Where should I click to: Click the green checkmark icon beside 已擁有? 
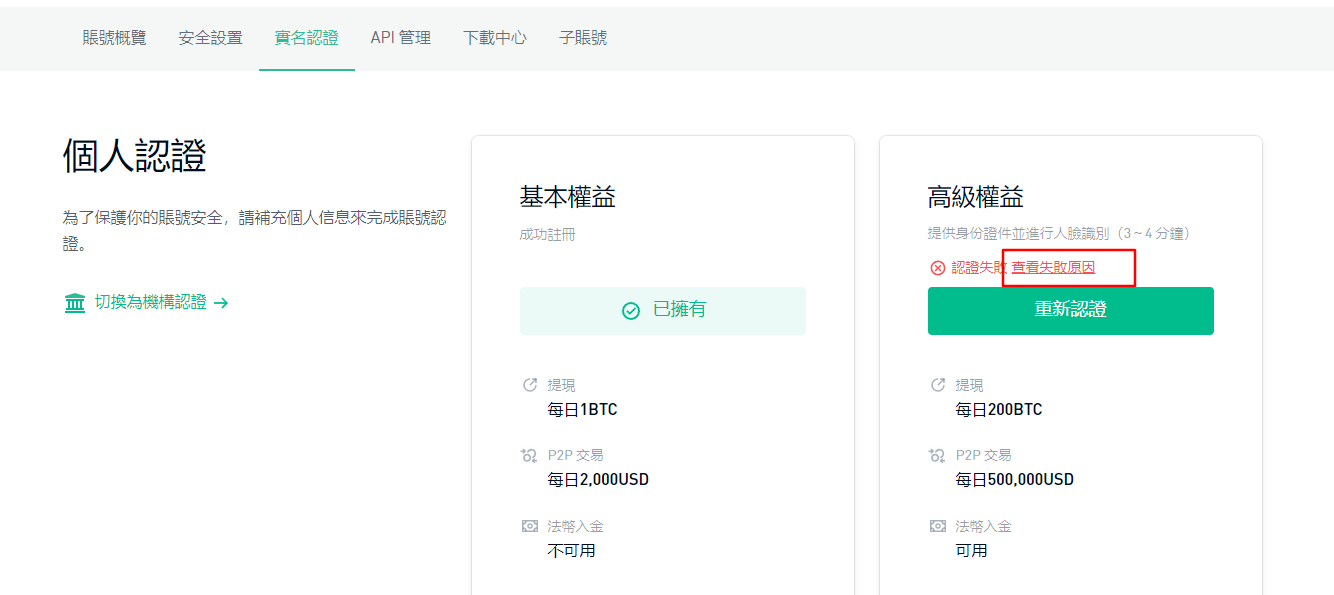click(x=631, y=311)
